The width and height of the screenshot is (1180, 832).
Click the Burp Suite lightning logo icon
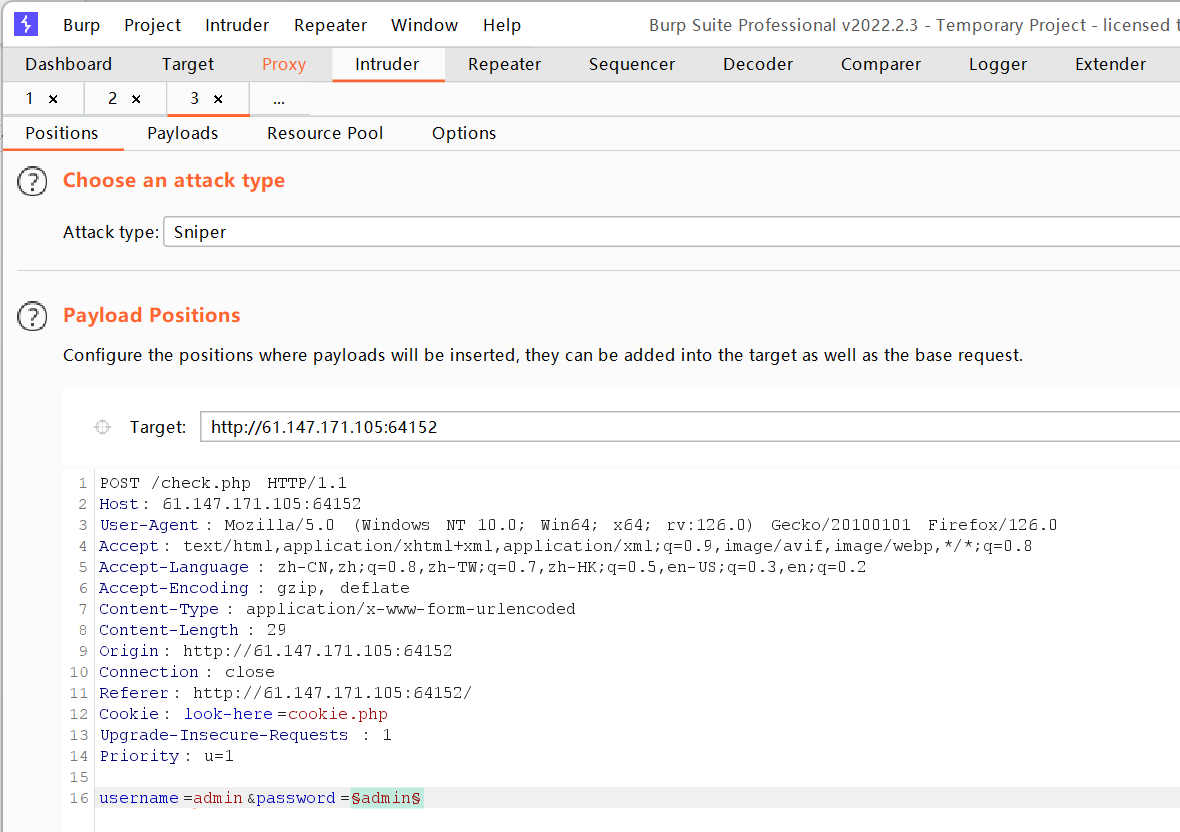tap(26, 24)
